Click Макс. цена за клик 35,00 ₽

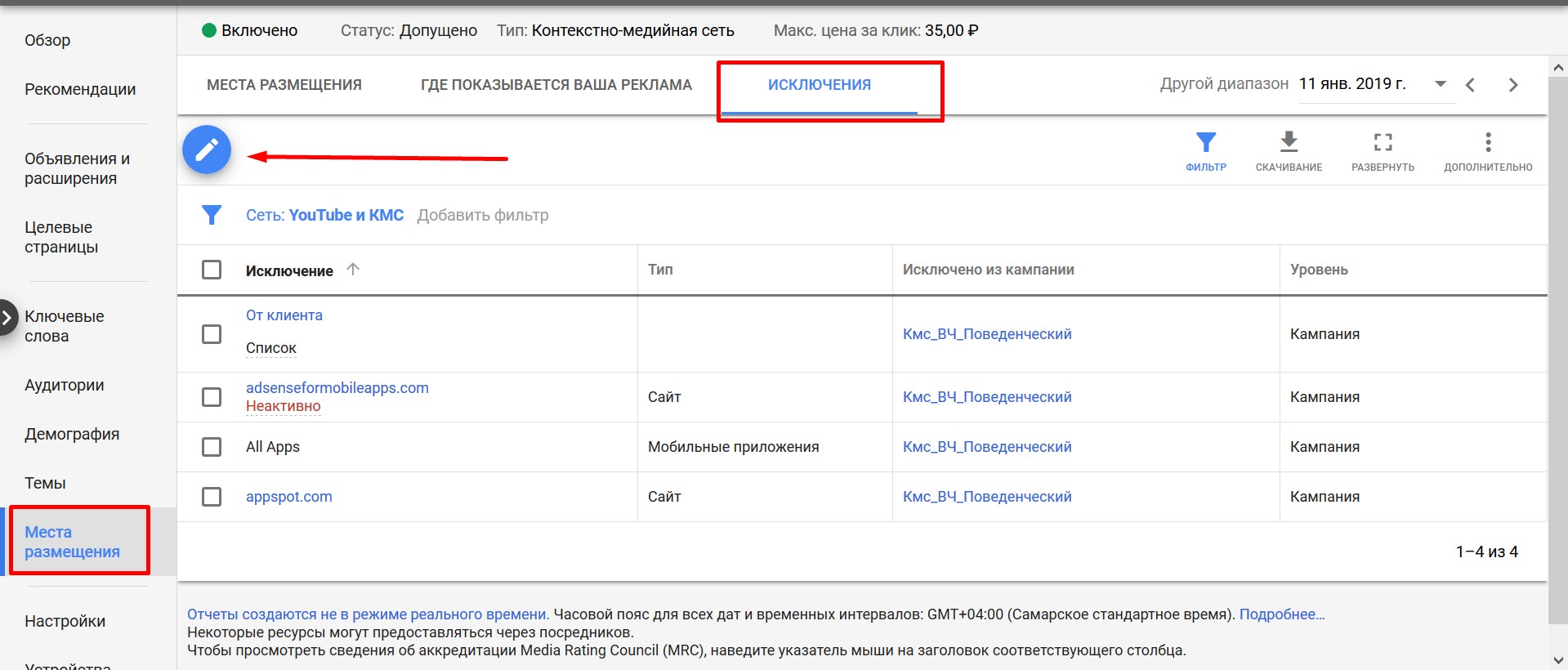(876, 31)
